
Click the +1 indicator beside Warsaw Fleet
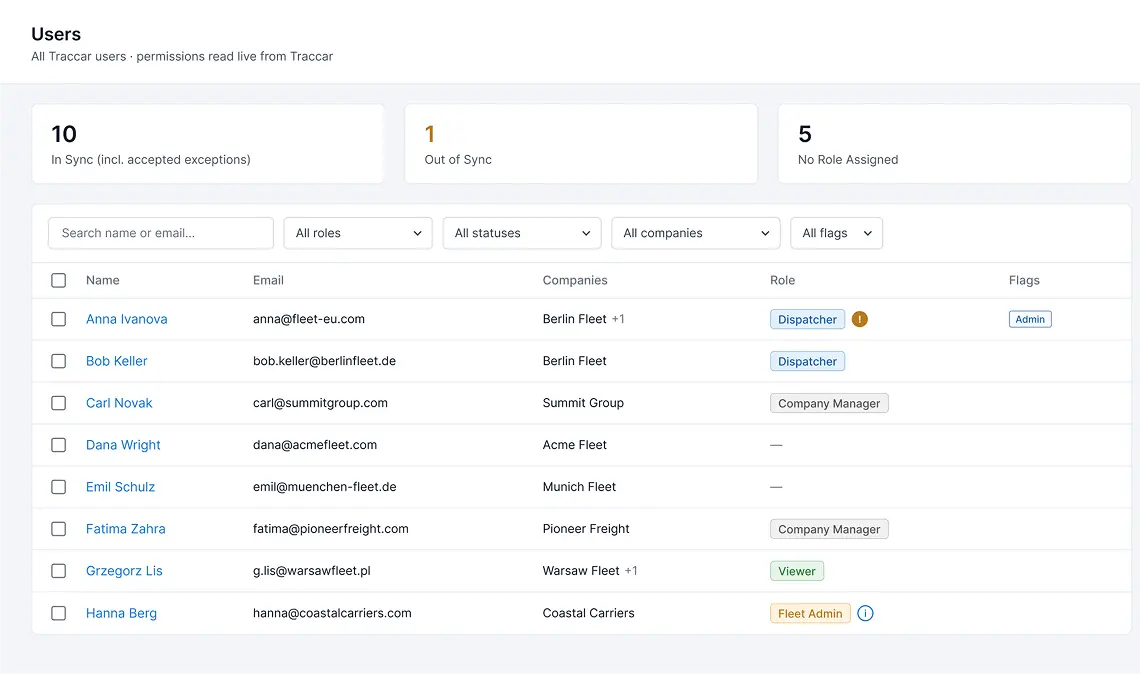click(x=631, y=571)
